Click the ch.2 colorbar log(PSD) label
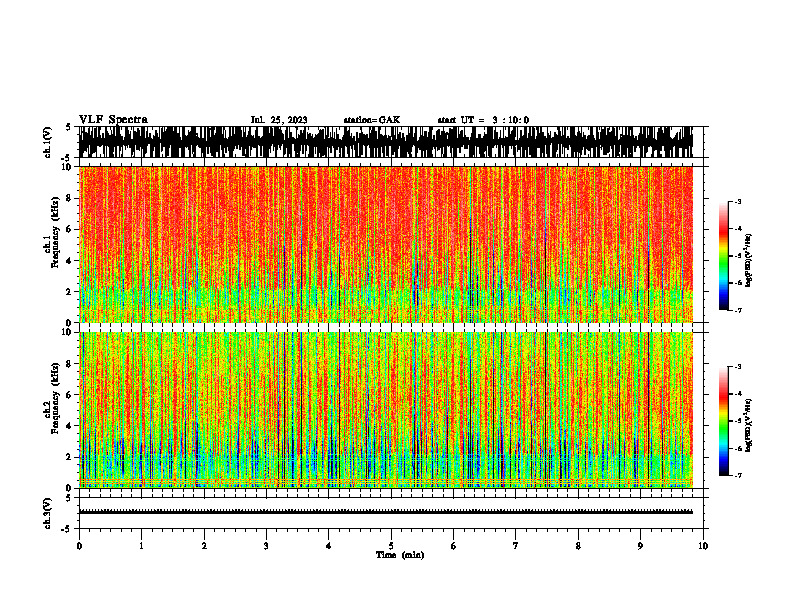 tap(749, 425)
